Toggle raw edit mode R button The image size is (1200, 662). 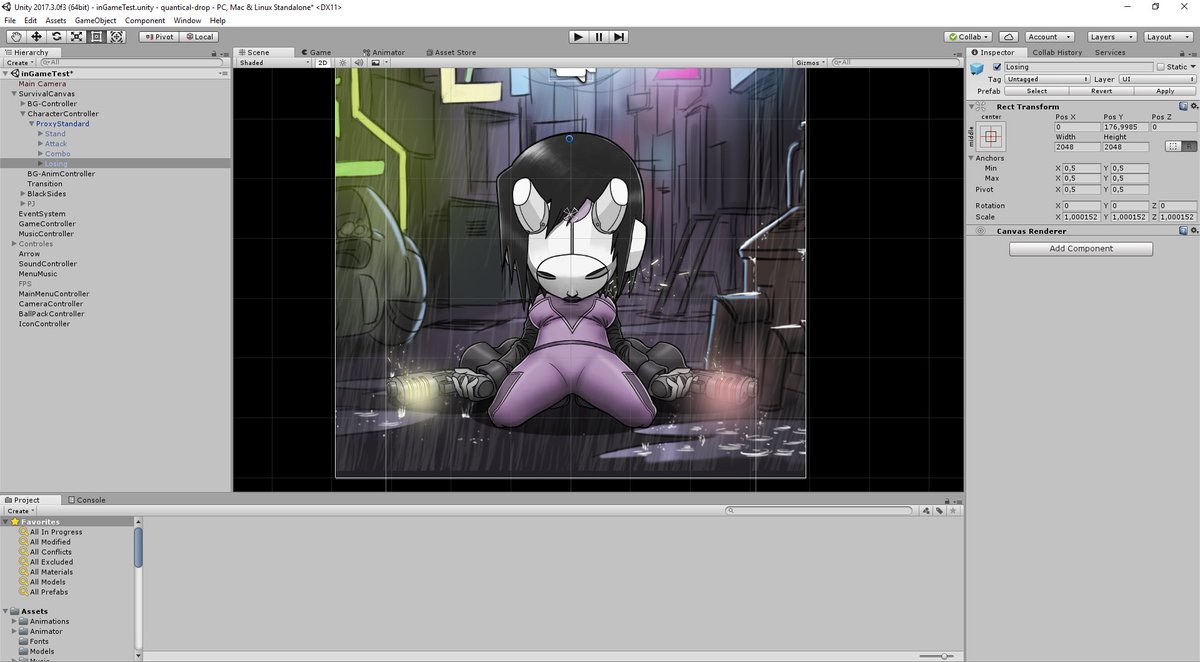tap(1189, 147)
